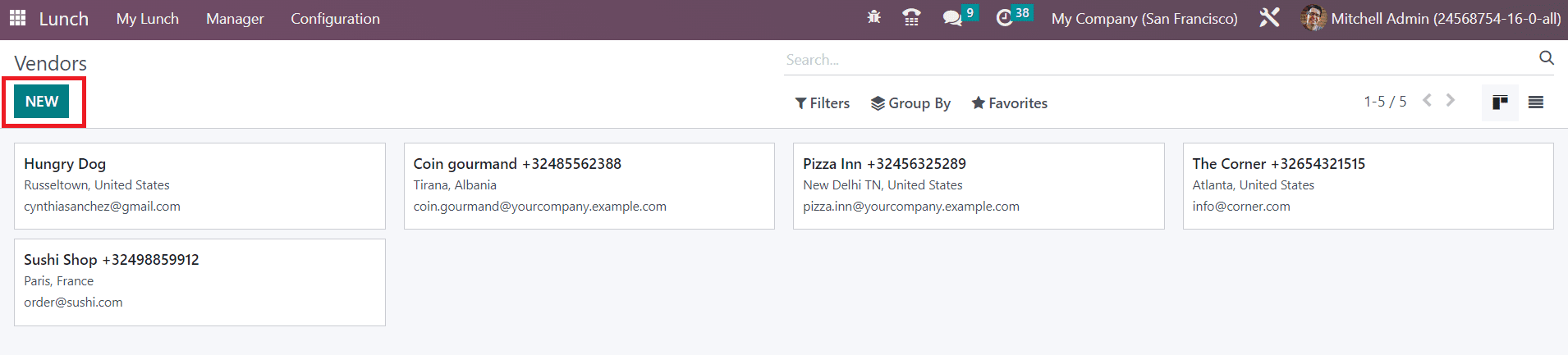Expand the Filters dropdown
The image size is (1568, 355).
pyautogui.click(x=823, y=103)
